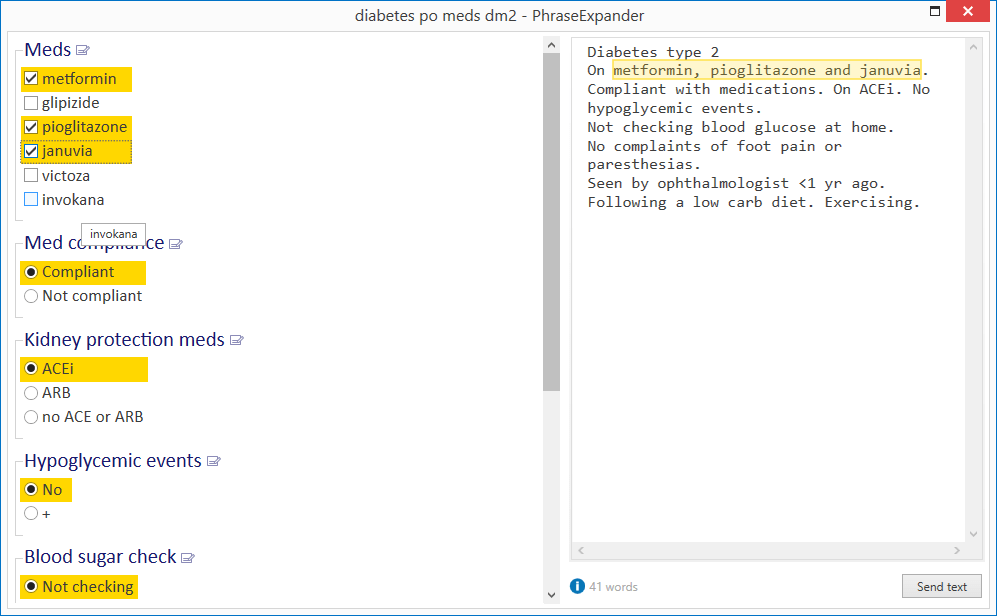This screenshot has width=997, height=616.
Task: Select the + hypoglycemic events option
Action: point(31,514)
